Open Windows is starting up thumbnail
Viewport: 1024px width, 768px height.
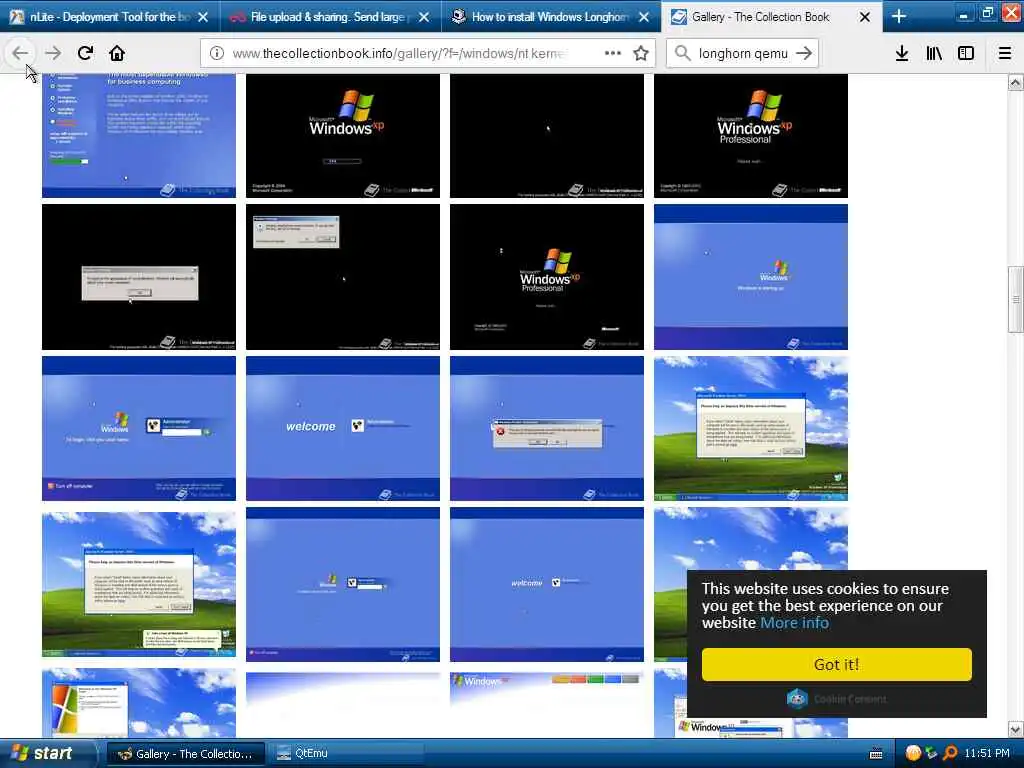point(751,277)
